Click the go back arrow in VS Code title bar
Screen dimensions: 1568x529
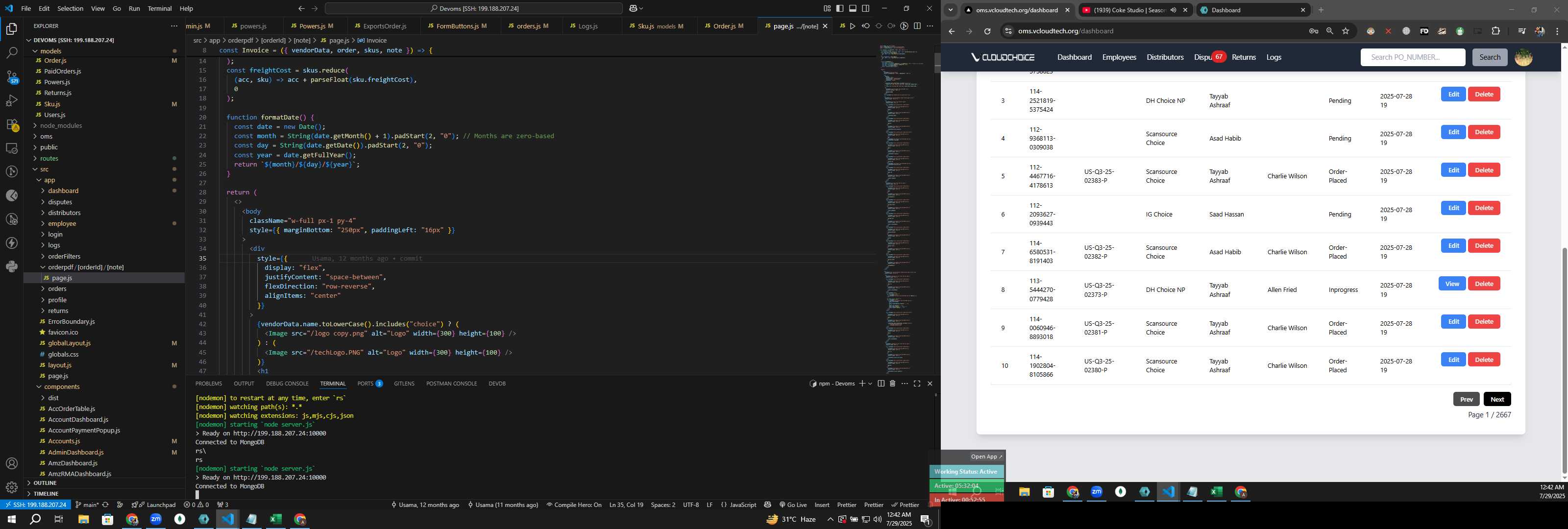(301, 8)
